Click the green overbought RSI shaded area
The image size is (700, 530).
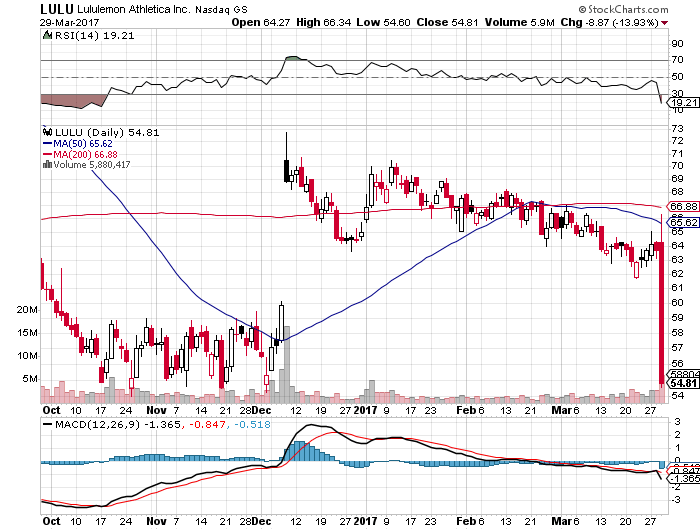click(x=293, y=58)
